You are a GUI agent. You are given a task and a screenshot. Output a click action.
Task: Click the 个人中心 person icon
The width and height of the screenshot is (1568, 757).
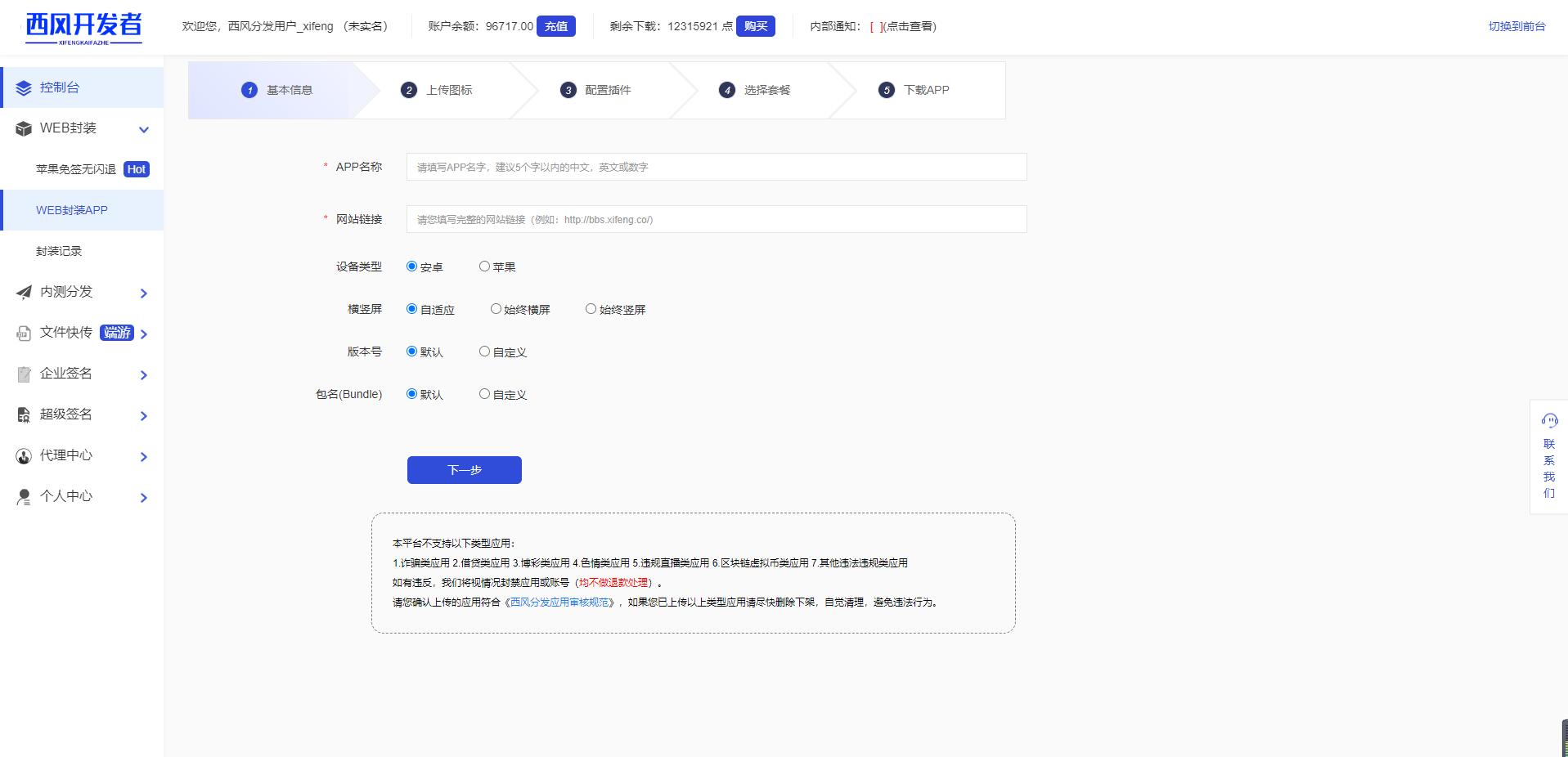coord(24,497)
